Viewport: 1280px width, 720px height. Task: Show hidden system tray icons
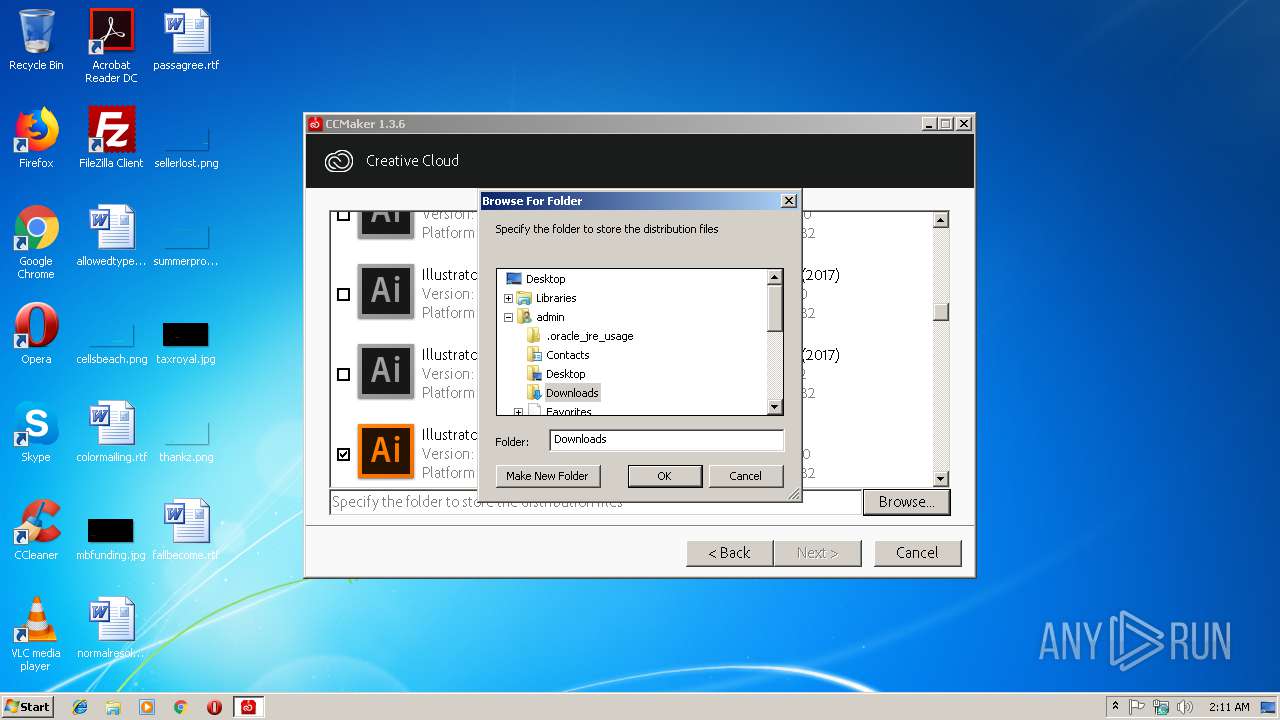(x=1115, y=707)
